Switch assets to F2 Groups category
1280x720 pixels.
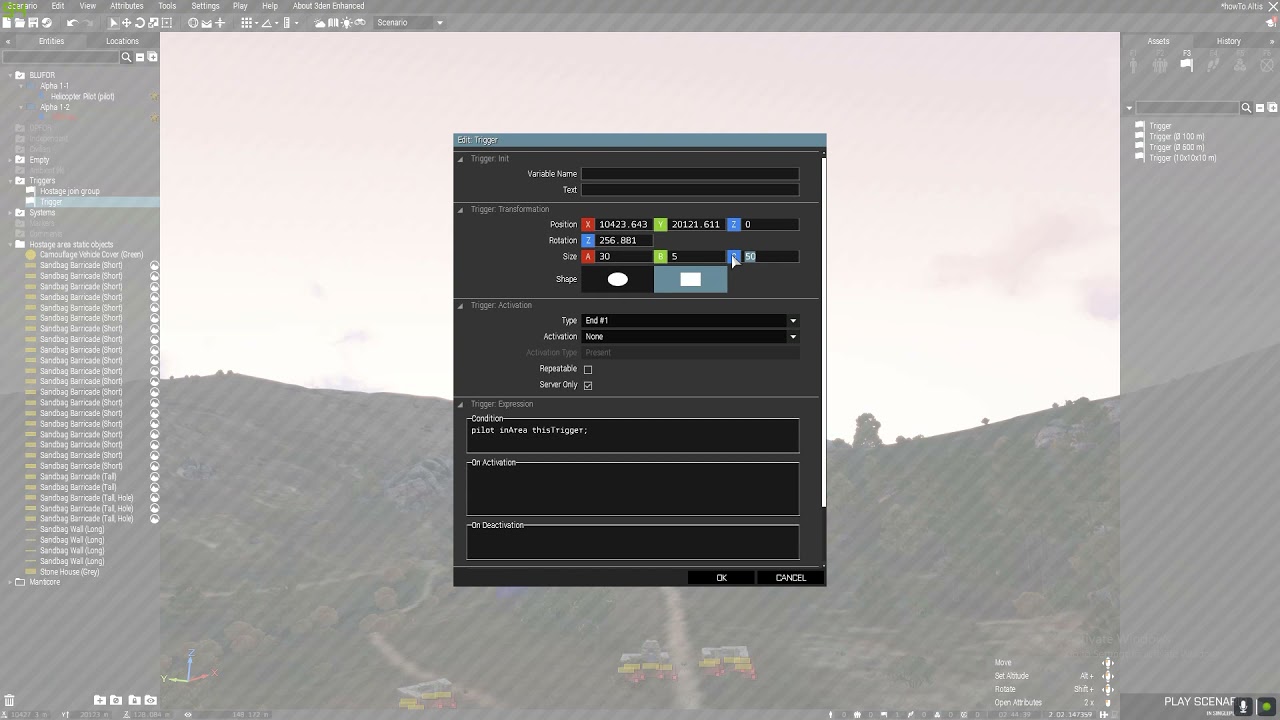pyautogui.click(x=1160, y=65)
